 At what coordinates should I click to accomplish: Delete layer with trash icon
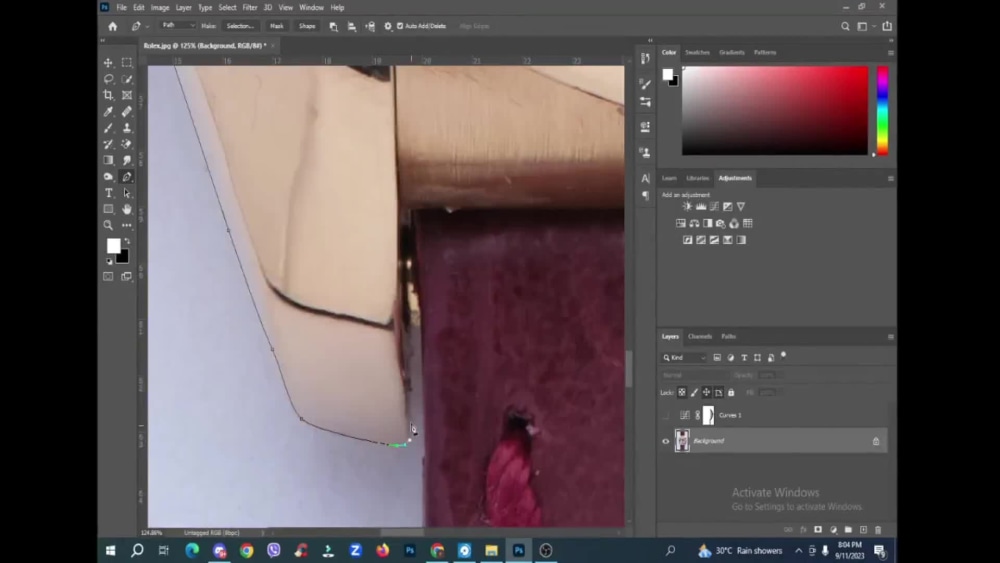click(x=878, y=530)
